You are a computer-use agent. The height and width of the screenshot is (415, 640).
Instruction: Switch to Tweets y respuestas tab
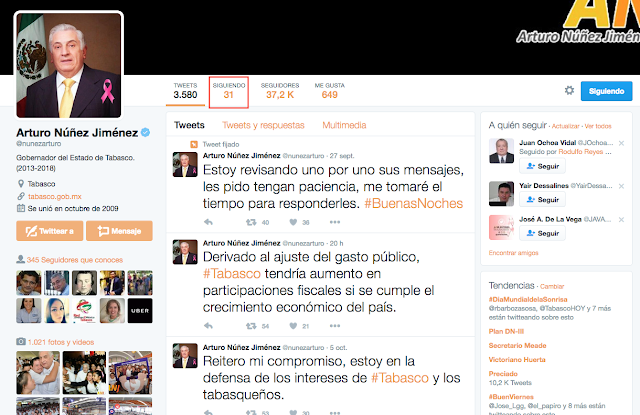263,125
